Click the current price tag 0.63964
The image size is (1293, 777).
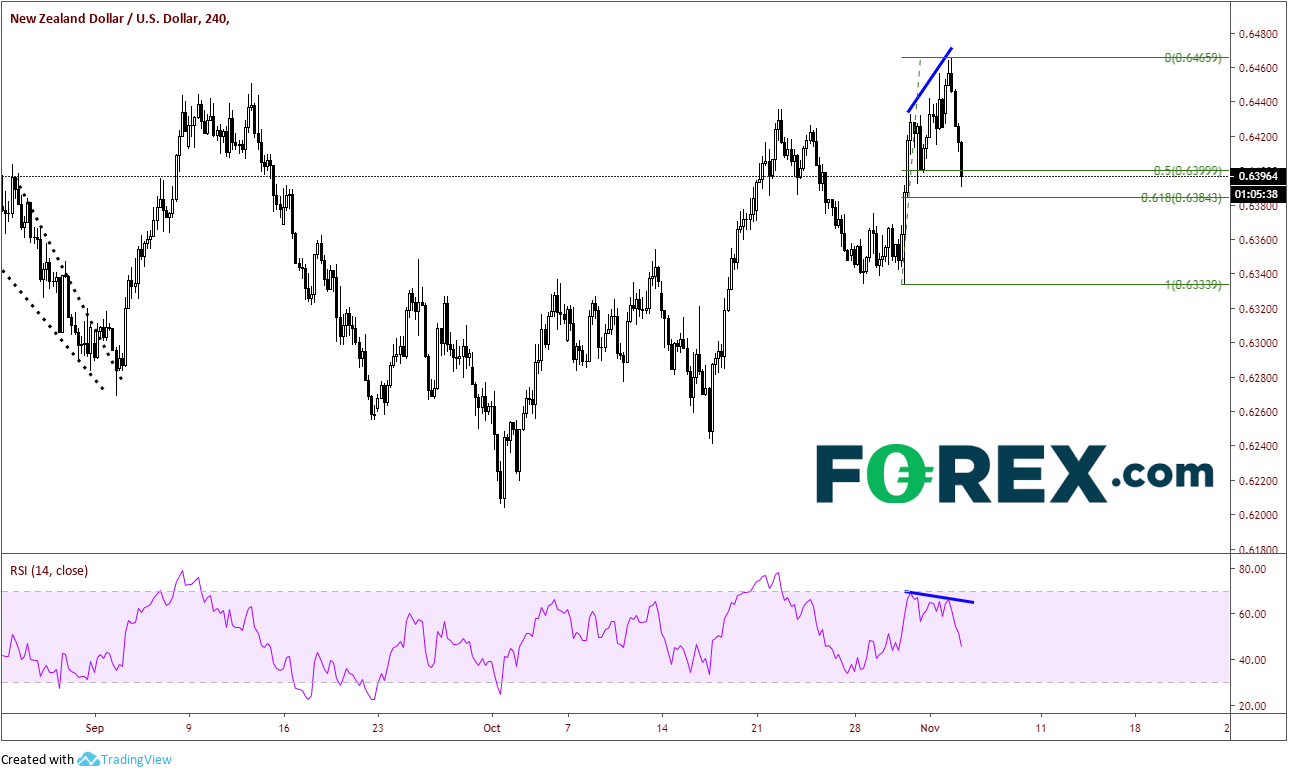coord(1259,176)
